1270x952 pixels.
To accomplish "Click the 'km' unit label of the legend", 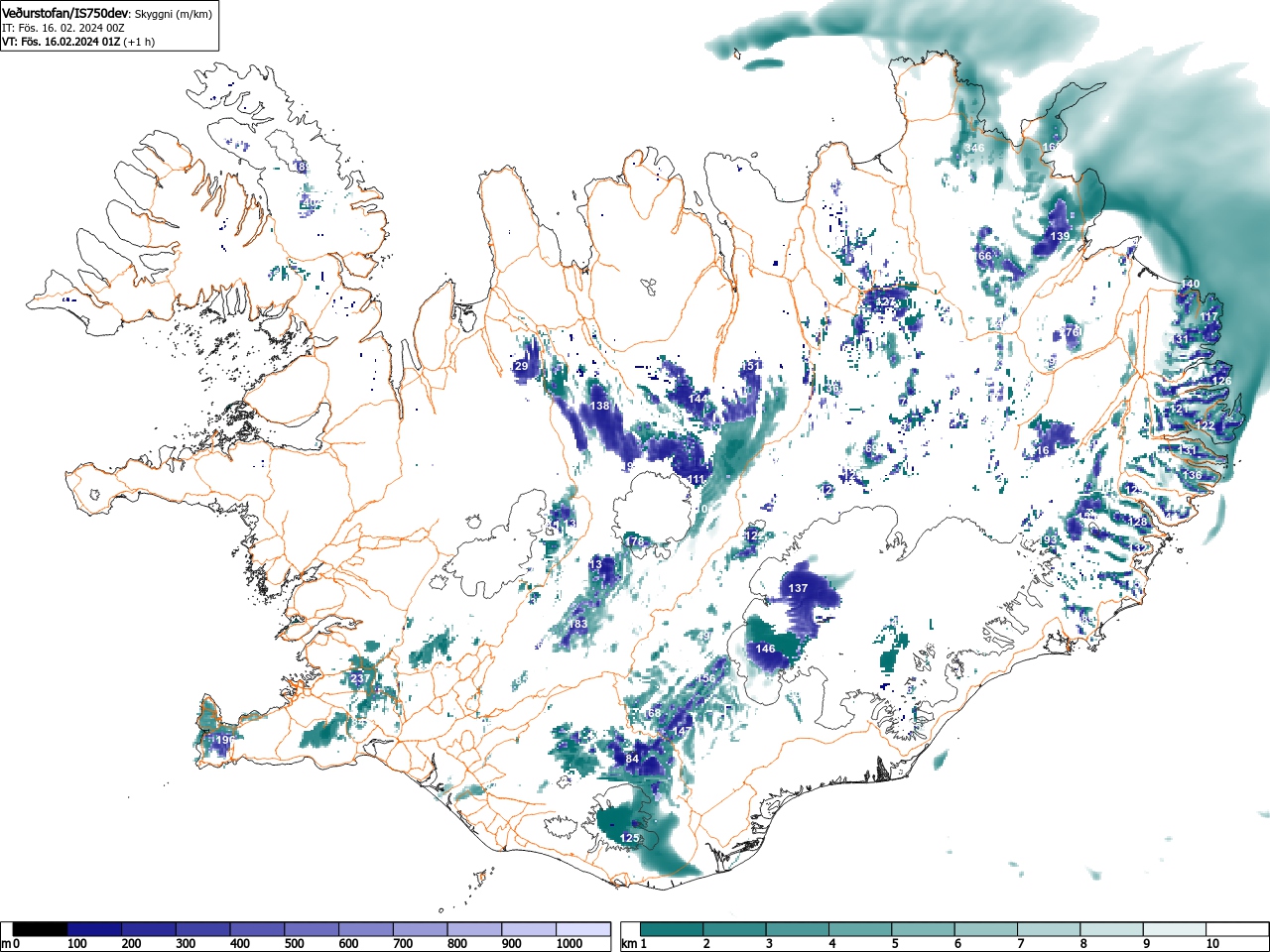I will tap(629, 944).
